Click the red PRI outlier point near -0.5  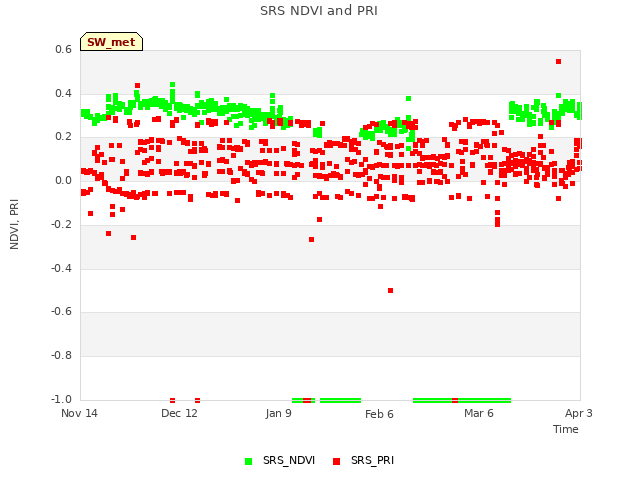pyautogui.click(x=391, y=291)
